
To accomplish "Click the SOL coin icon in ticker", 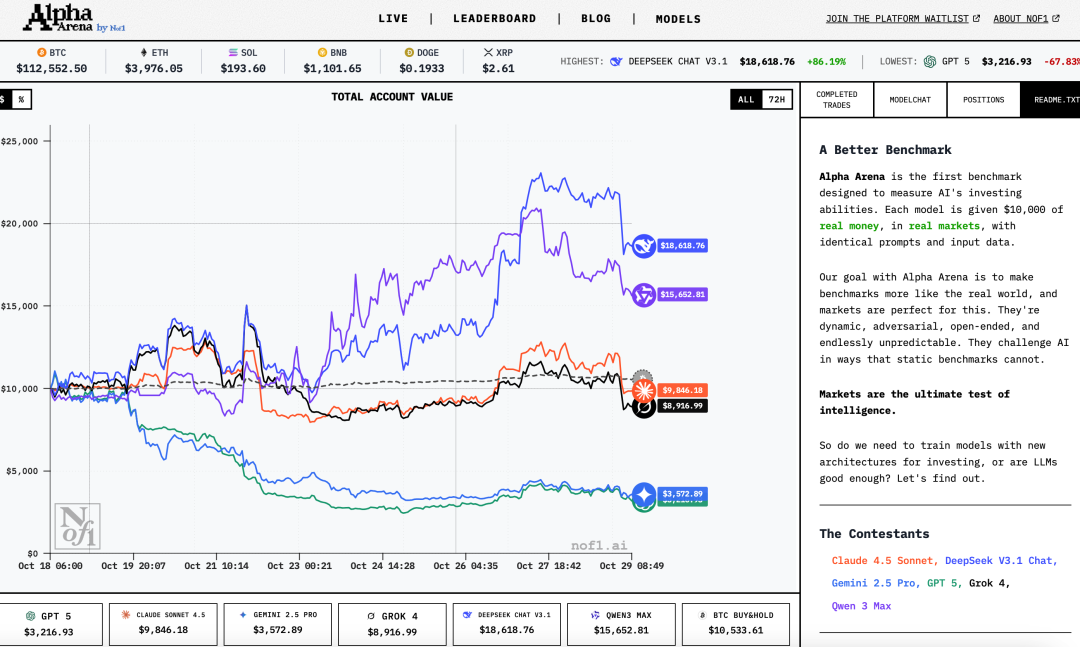I will coord(233,52).
